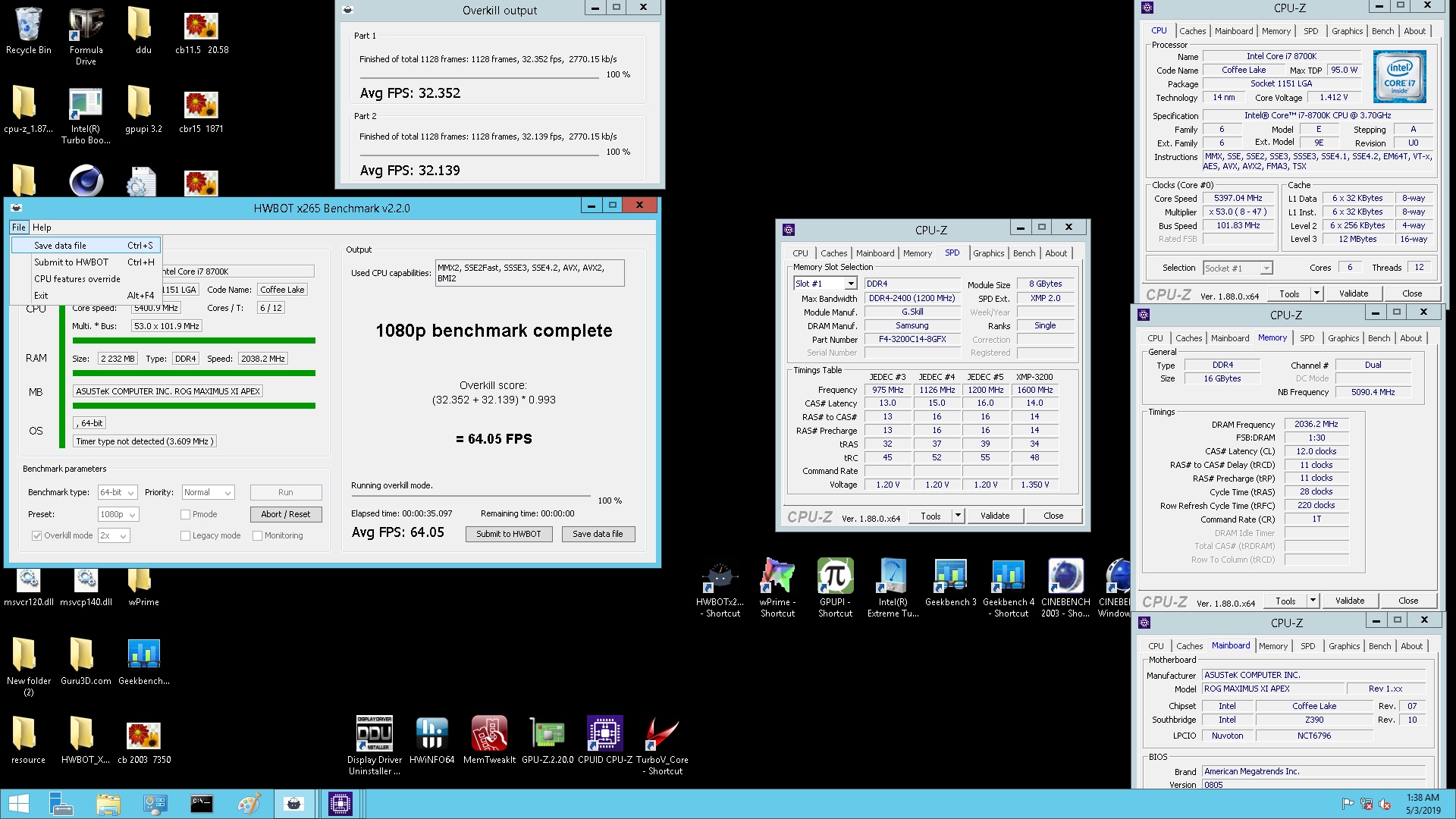Screen dimensions: 1456x819
Task: Switch to Graphics tab in SPD CPU-Z window
Action: click(x=988, y=253)
